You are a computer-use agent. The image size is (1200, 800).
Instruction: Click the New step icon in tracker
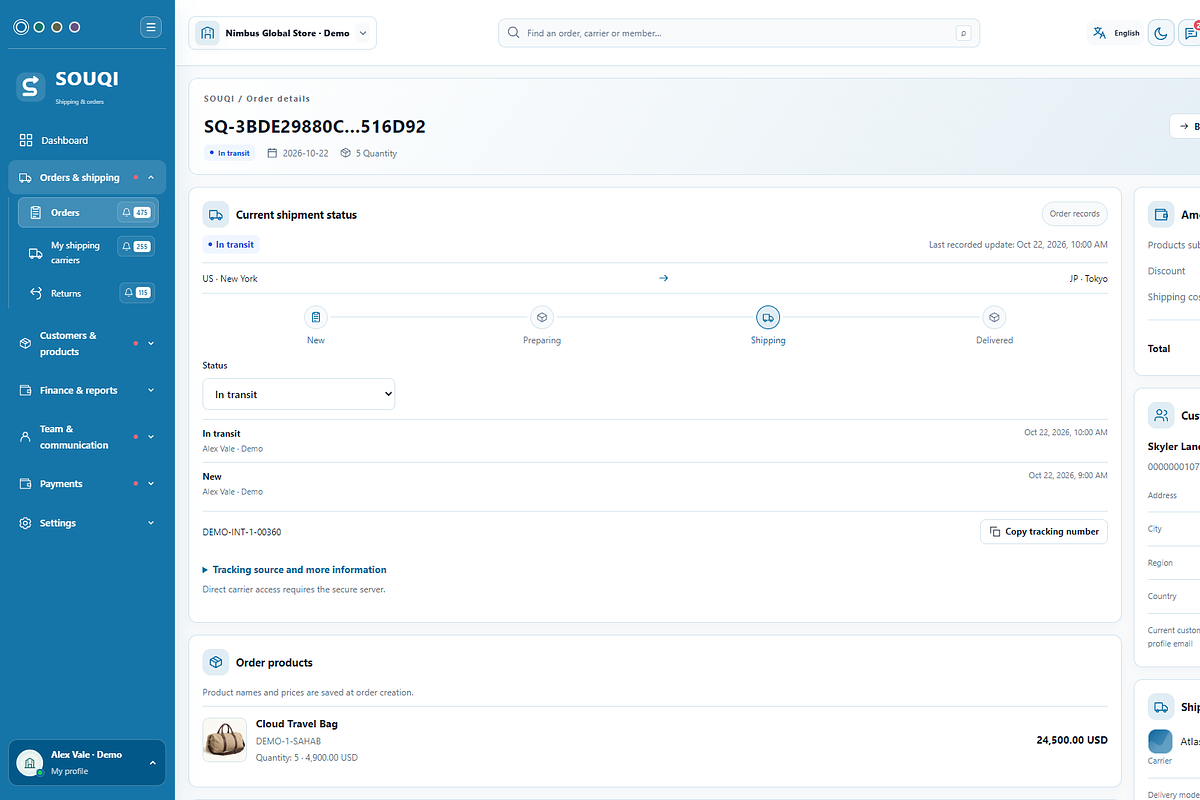[316, 317]
